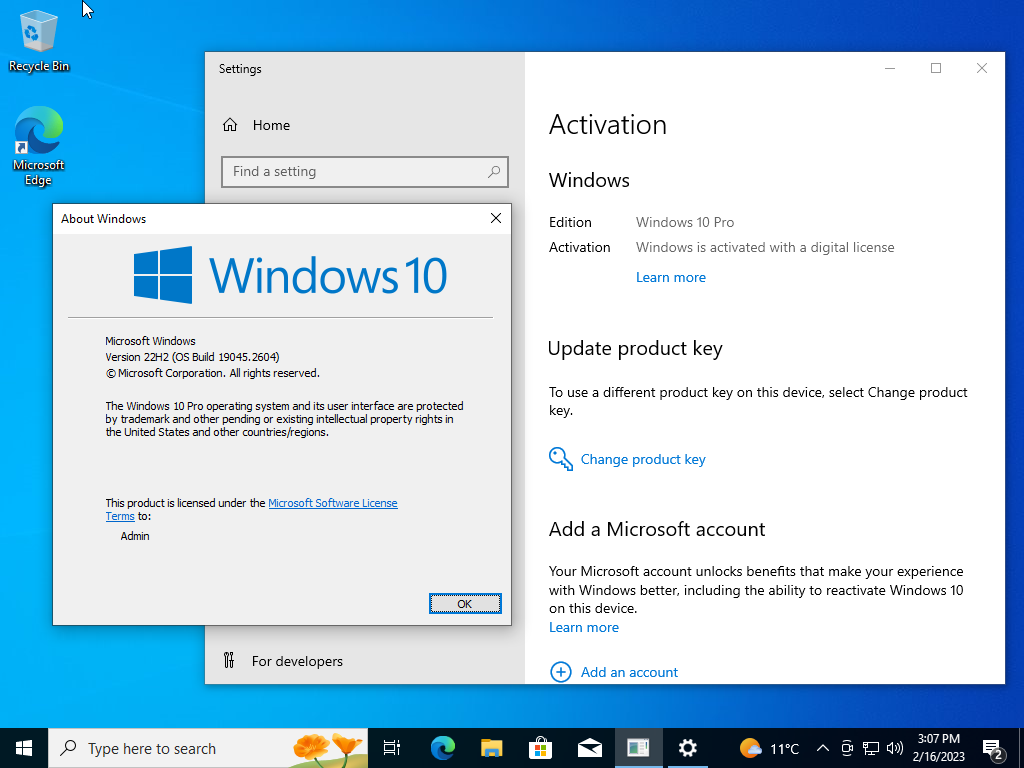Open File Explorer from the taskbar

[491, 748]
